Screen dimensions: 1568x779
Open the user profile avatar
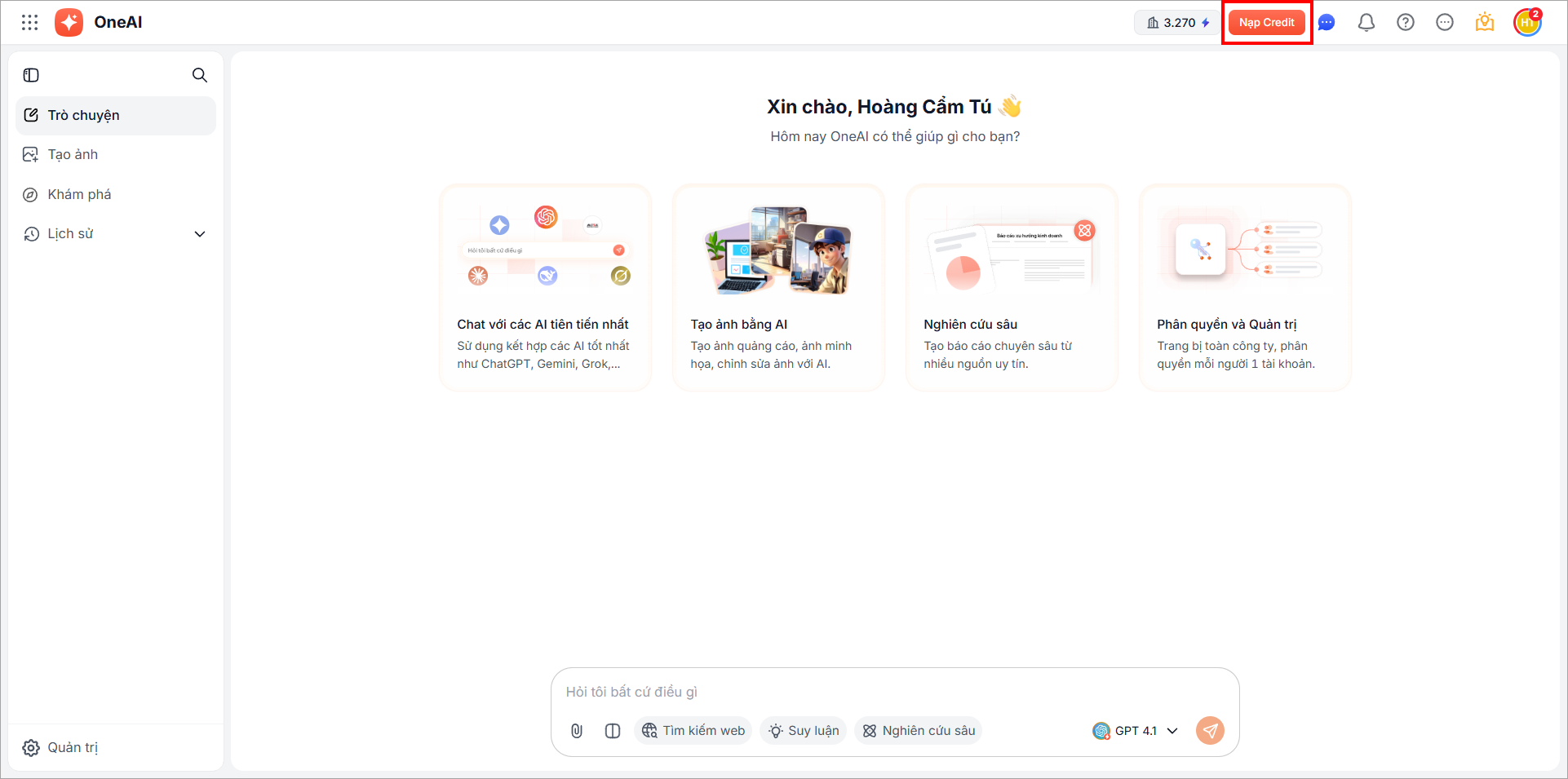1527,23
